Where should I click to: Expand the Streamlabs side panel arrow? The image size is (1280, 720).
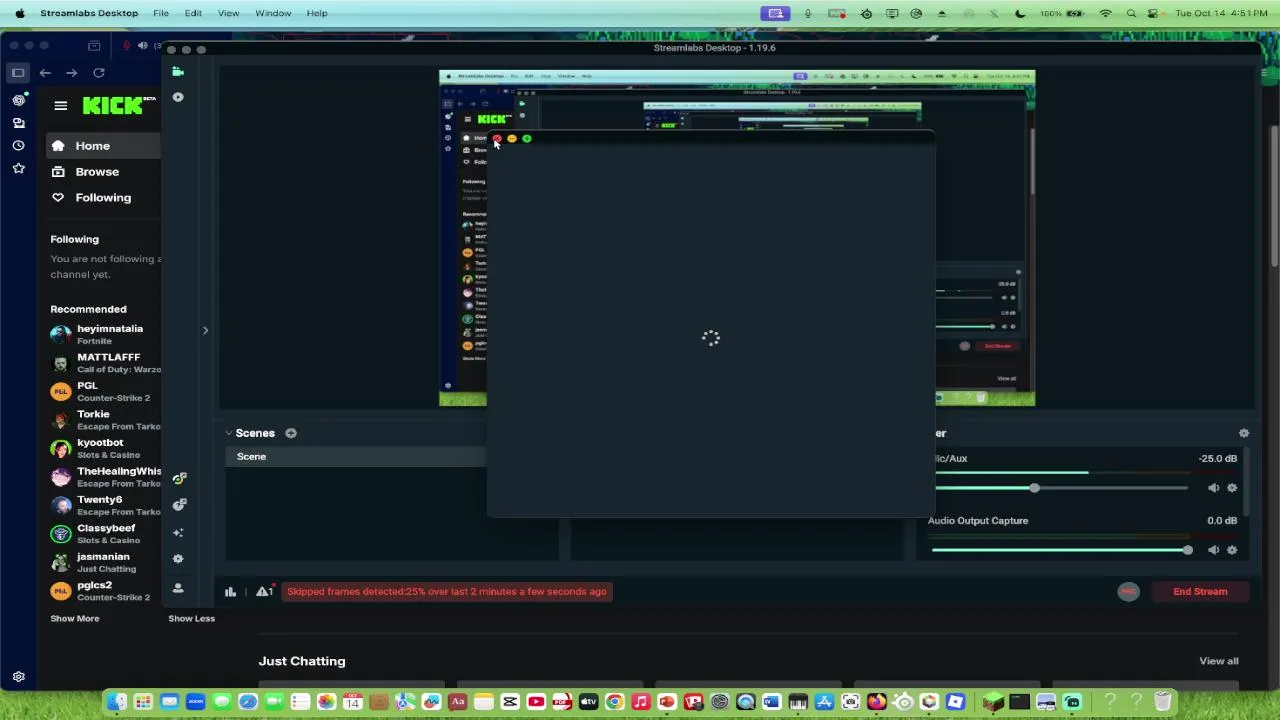click(x=205, y=330)
